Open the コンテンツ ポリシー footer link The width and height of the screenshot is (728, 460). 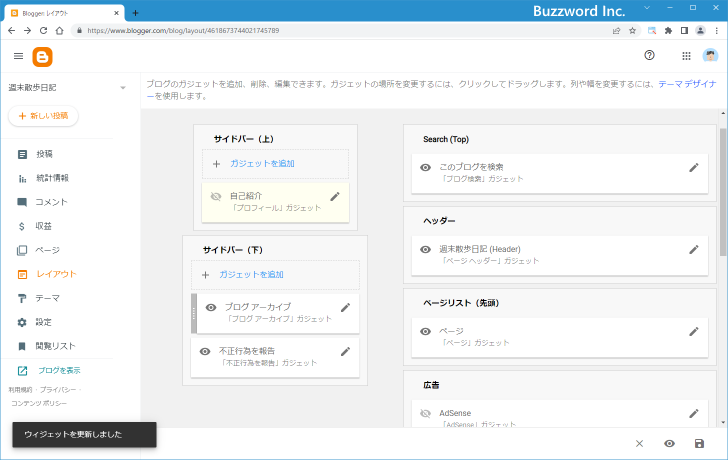coord(39,403)
